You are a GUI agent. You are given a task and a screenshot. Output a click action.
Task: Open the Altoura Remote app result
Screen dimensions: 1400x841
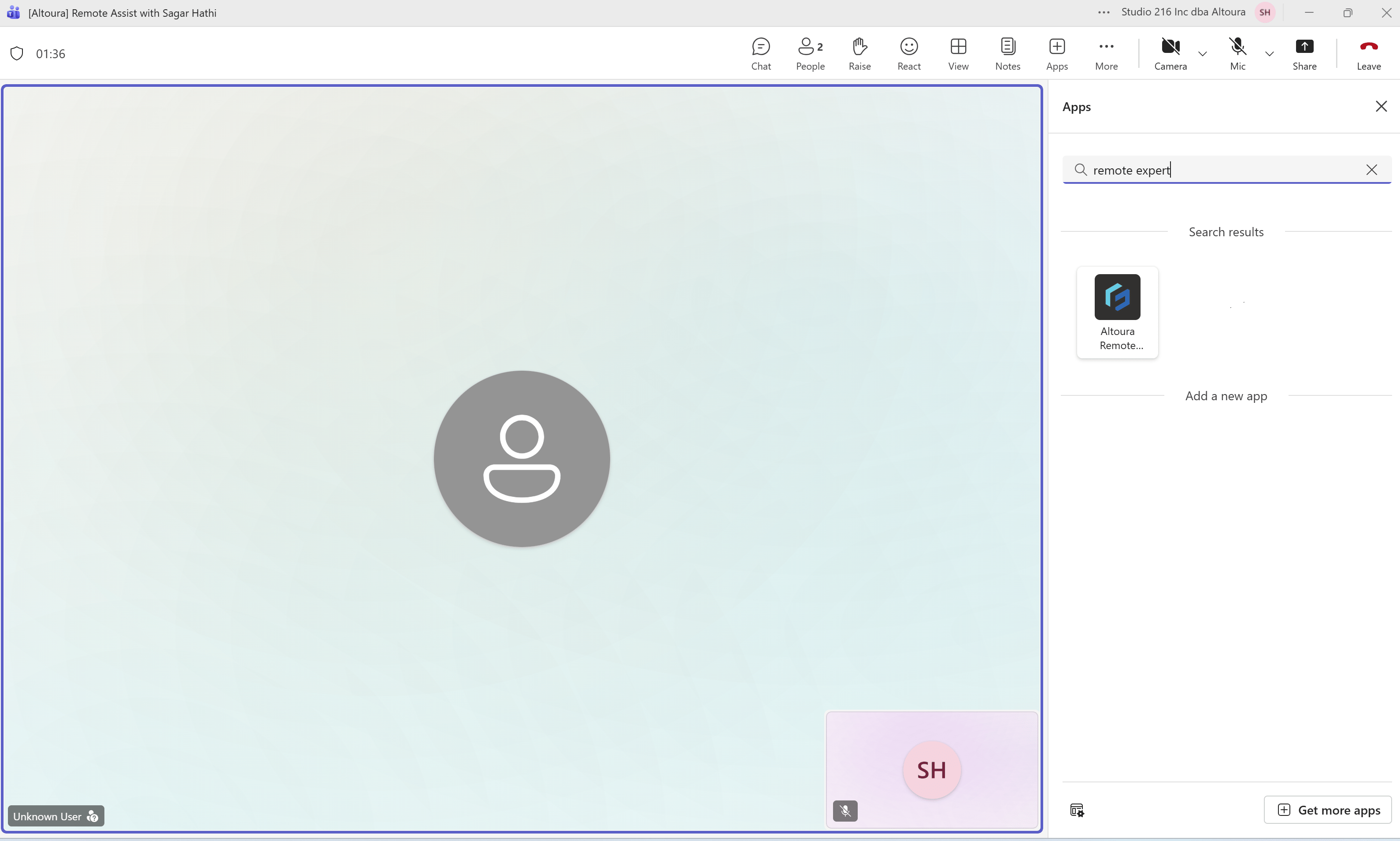[1117, 312]
